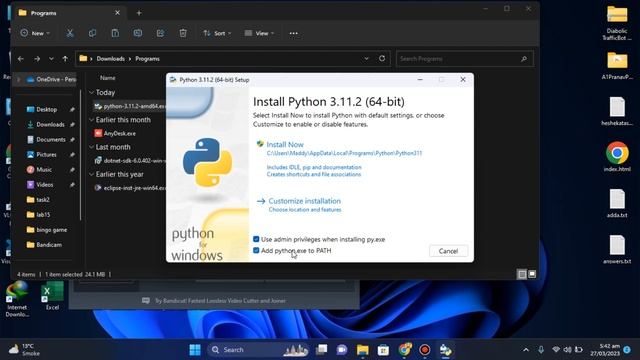Collapse the Last month group

pyautogui.click(x=91, y=147)
